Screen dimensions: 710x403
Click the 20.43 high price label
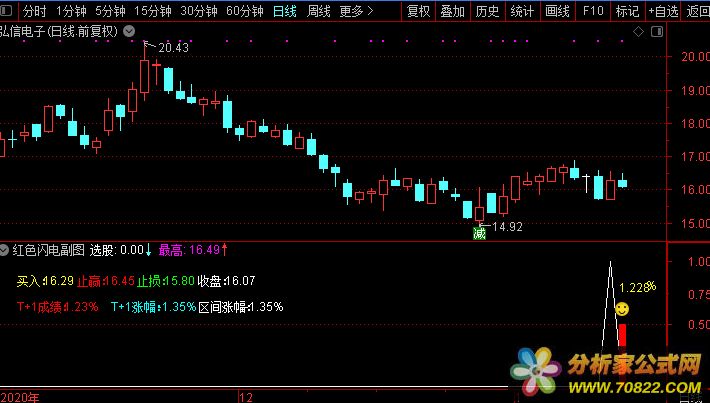point(173,48)
